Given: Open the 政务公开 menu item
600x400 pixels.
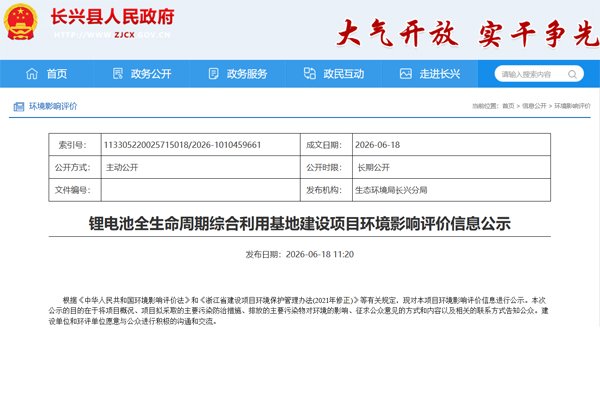Looking at the screenshot, I should coord(151,73).
